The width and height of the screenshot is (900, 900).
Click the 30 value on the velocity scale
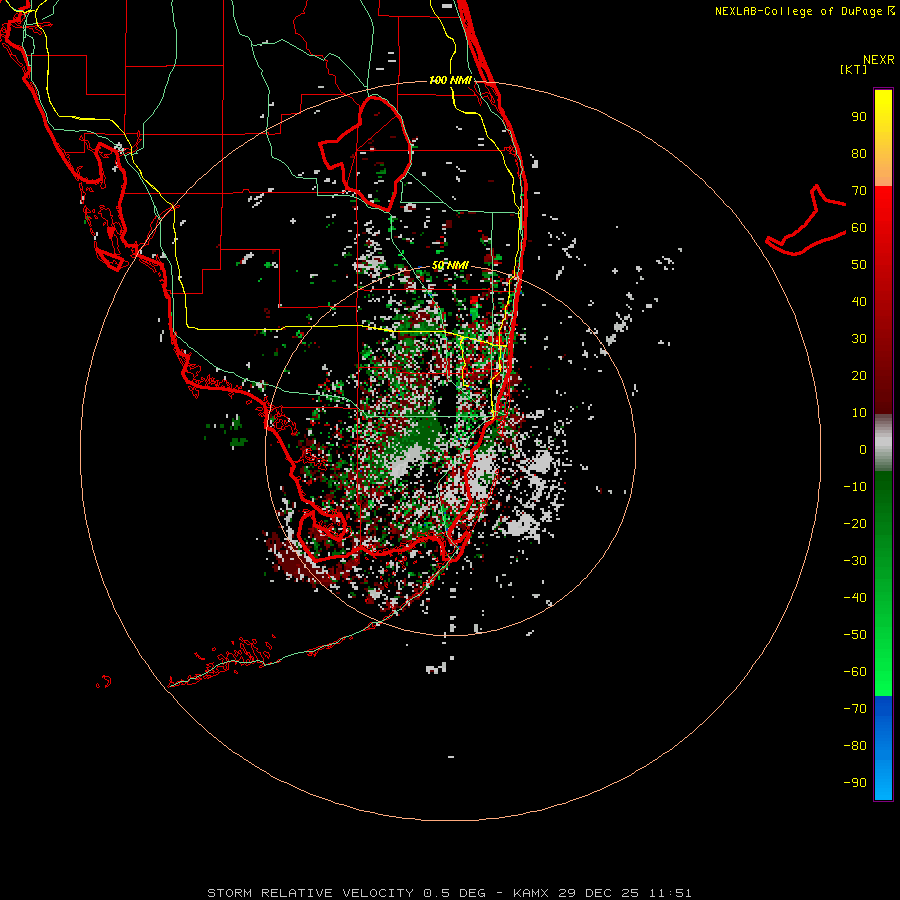[859, 339]
